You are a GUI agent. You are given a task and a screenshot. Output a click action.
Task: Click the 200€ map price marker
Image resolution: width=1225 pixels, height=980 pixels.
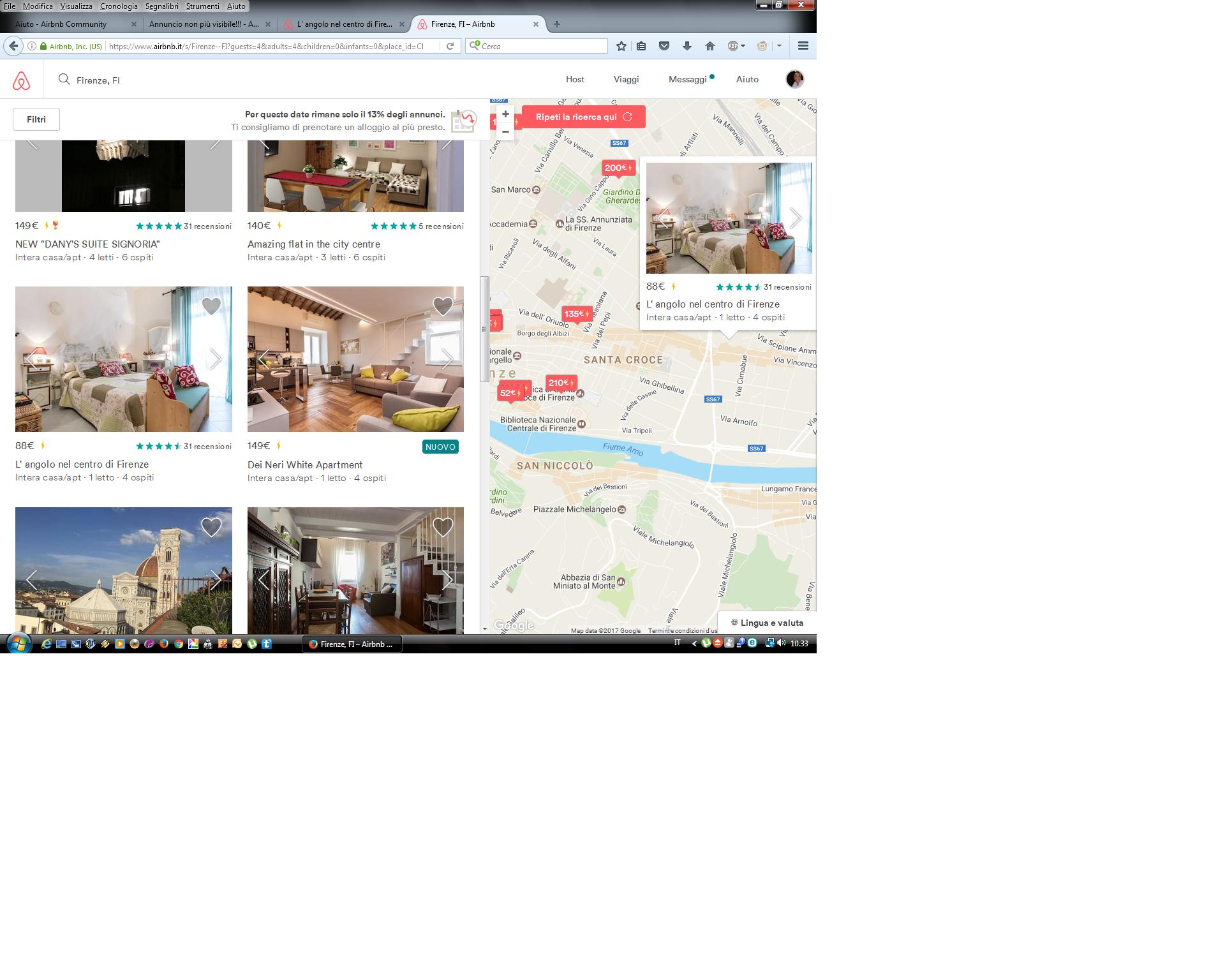(x=618, y=168)
